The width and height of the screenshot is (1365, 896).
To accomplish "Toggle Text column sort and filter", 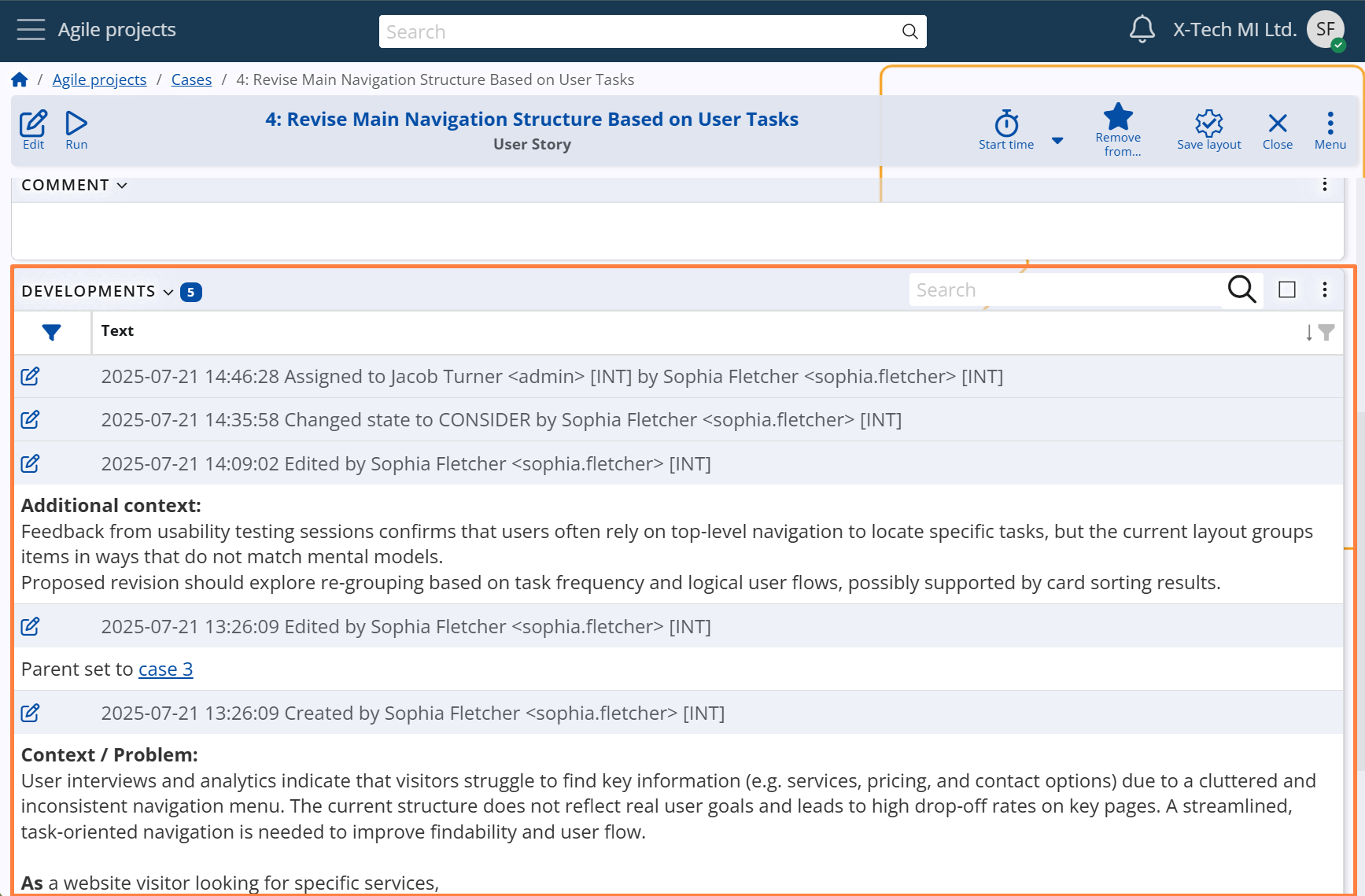I will [1319, 333].
